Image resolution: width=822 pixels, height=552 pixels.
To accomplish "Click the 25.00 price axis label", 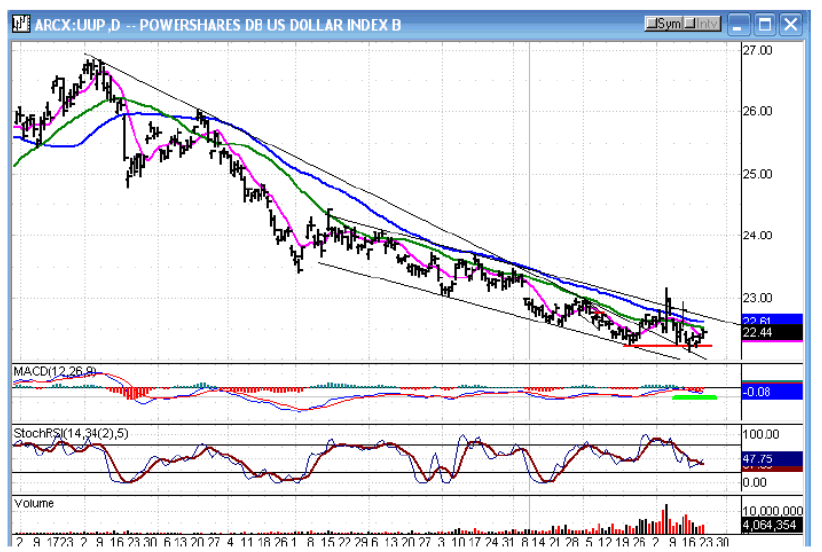I will pyautogui.click(x=758, y=174).
